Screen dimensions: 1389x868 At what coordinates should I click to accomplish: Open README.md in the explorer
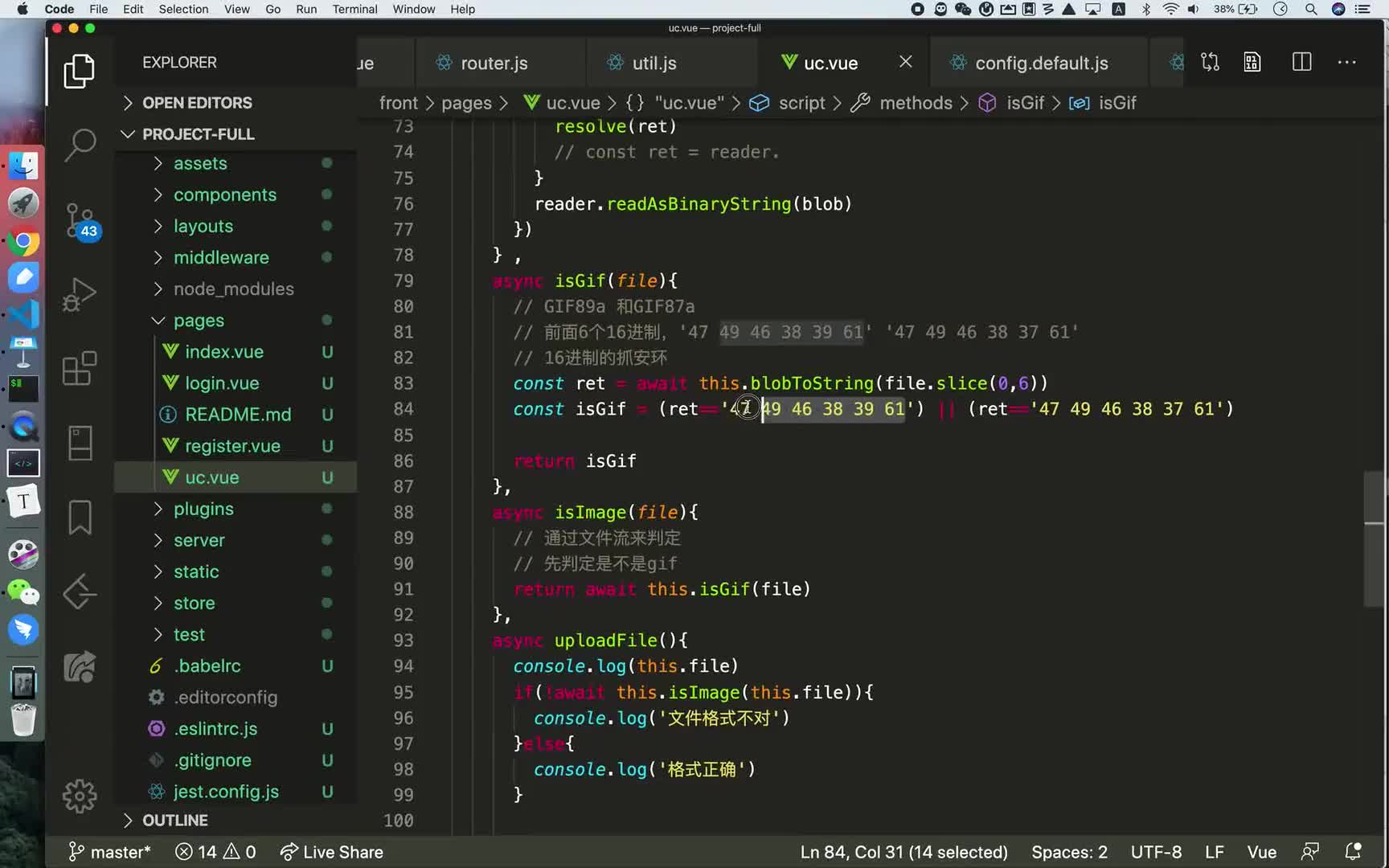click(237, 414)
